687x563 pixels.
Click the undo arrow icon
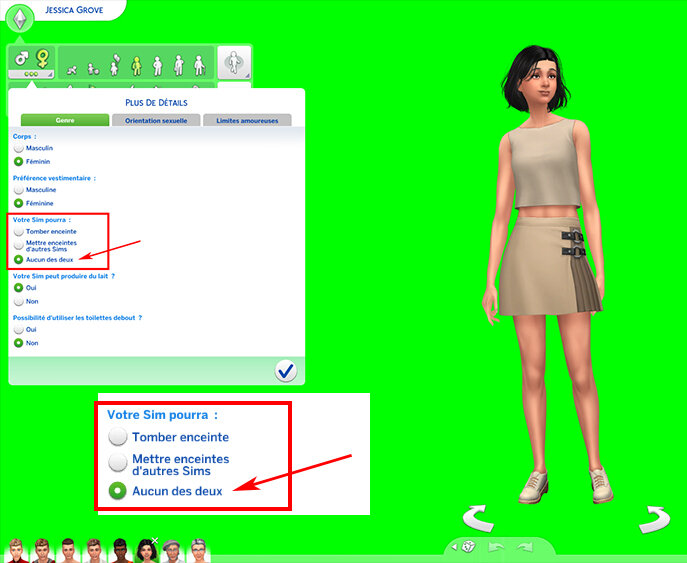[496, 546]
